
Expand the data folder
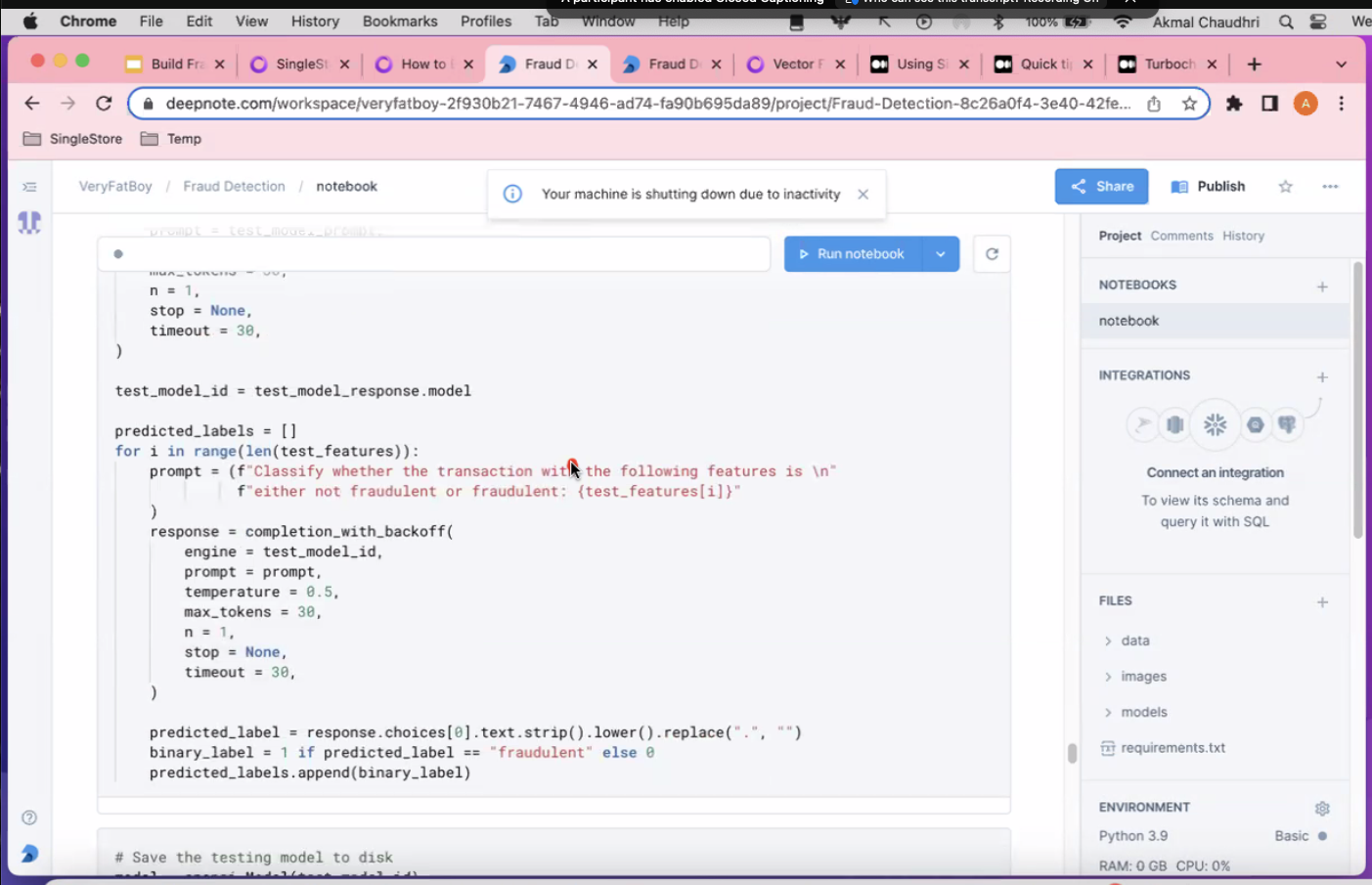click(x=1134, y=641)
